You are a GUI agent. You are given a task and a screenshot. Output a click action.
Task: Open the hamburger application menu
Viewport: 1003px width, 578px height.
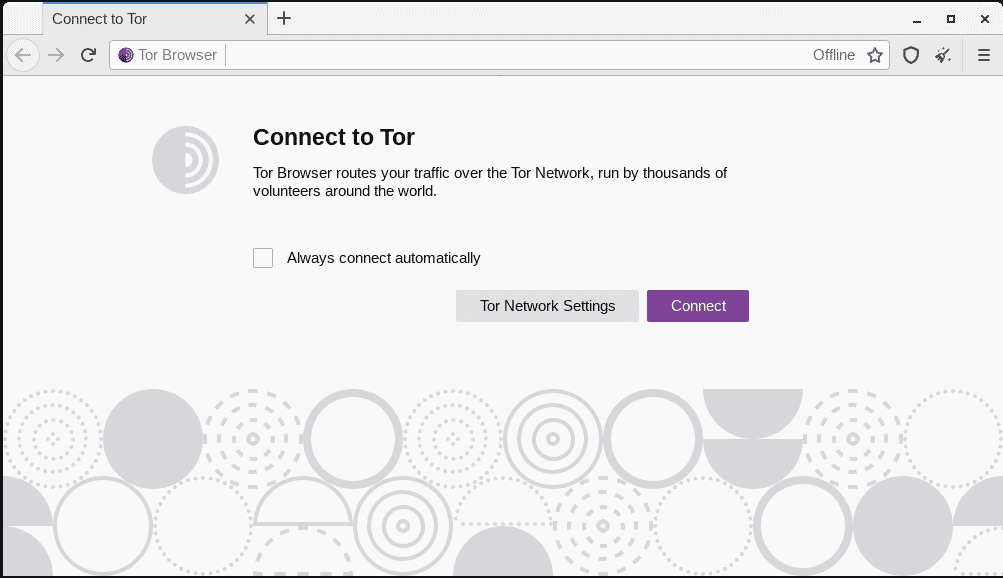click(984, 55)
